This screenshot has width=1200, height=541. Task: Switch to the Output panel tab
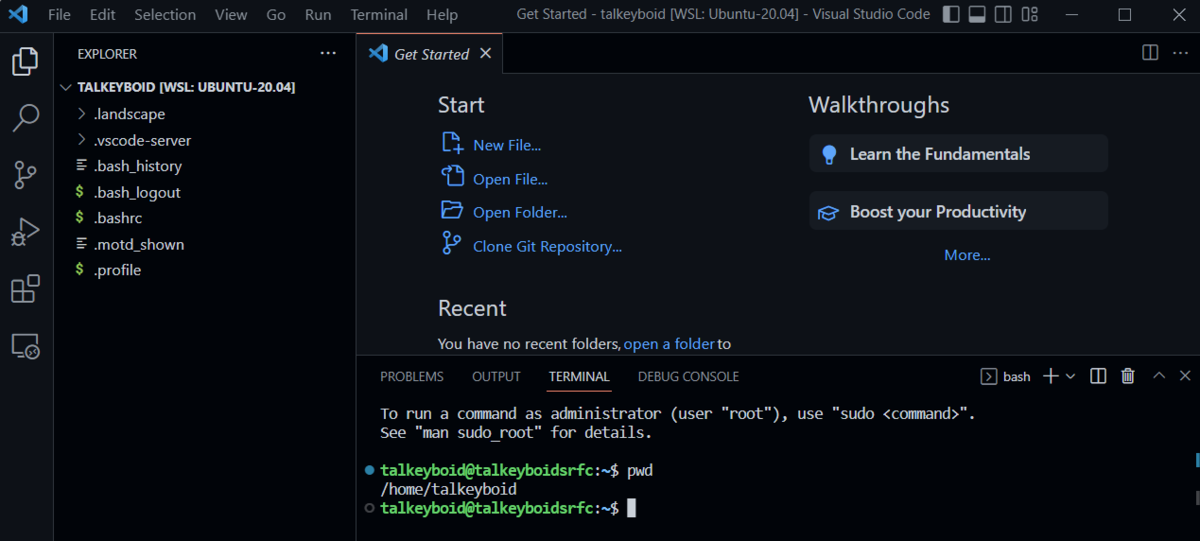(496, 376)
